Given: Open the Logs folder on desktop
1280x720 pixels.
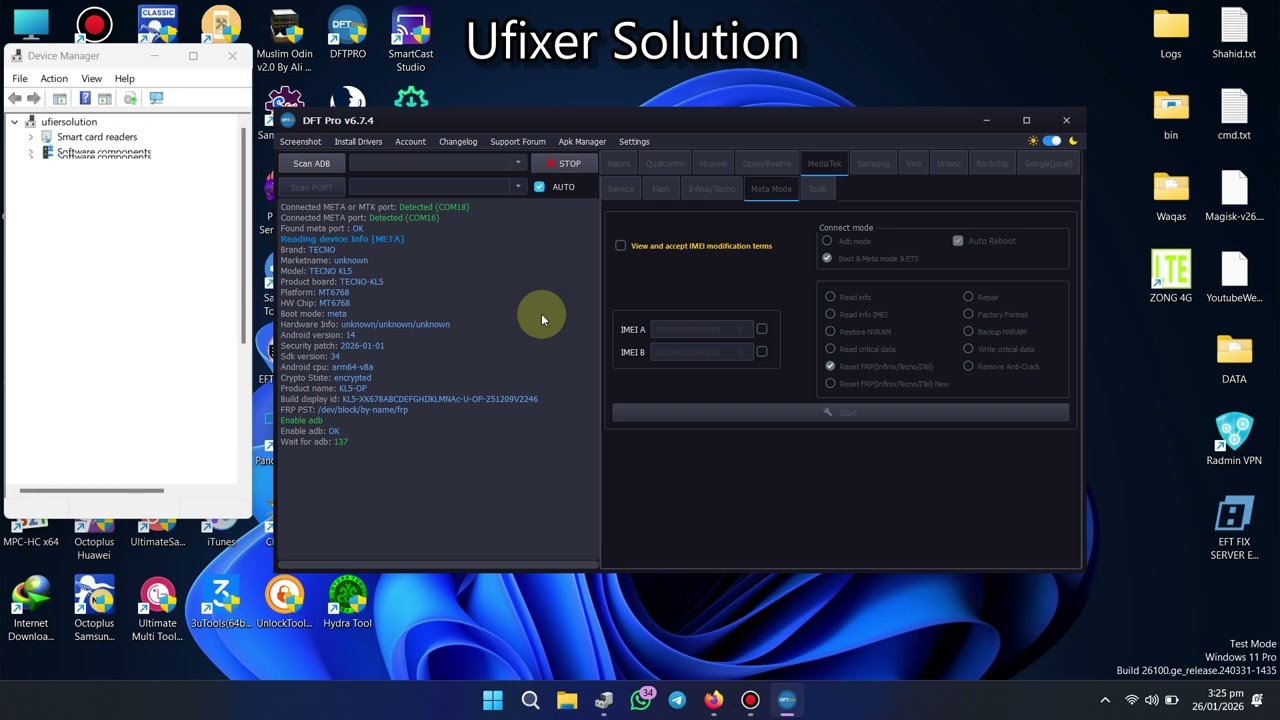Looking at the screenshot, I should point(1171,34).
